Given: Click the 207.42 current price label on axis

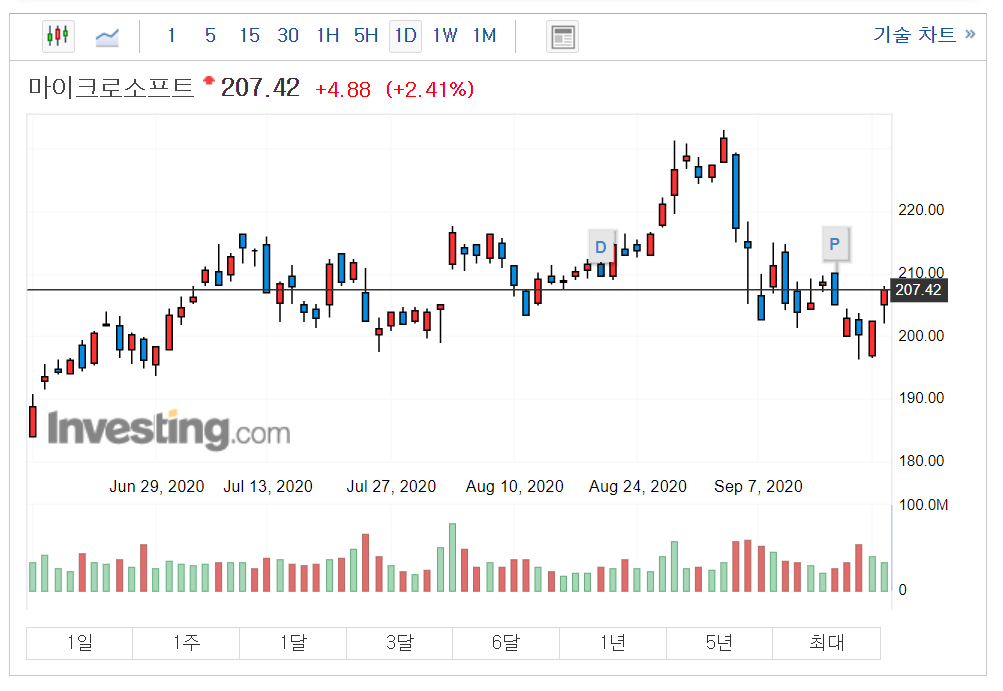Looking at the screenshot, I should coord(919,290).
